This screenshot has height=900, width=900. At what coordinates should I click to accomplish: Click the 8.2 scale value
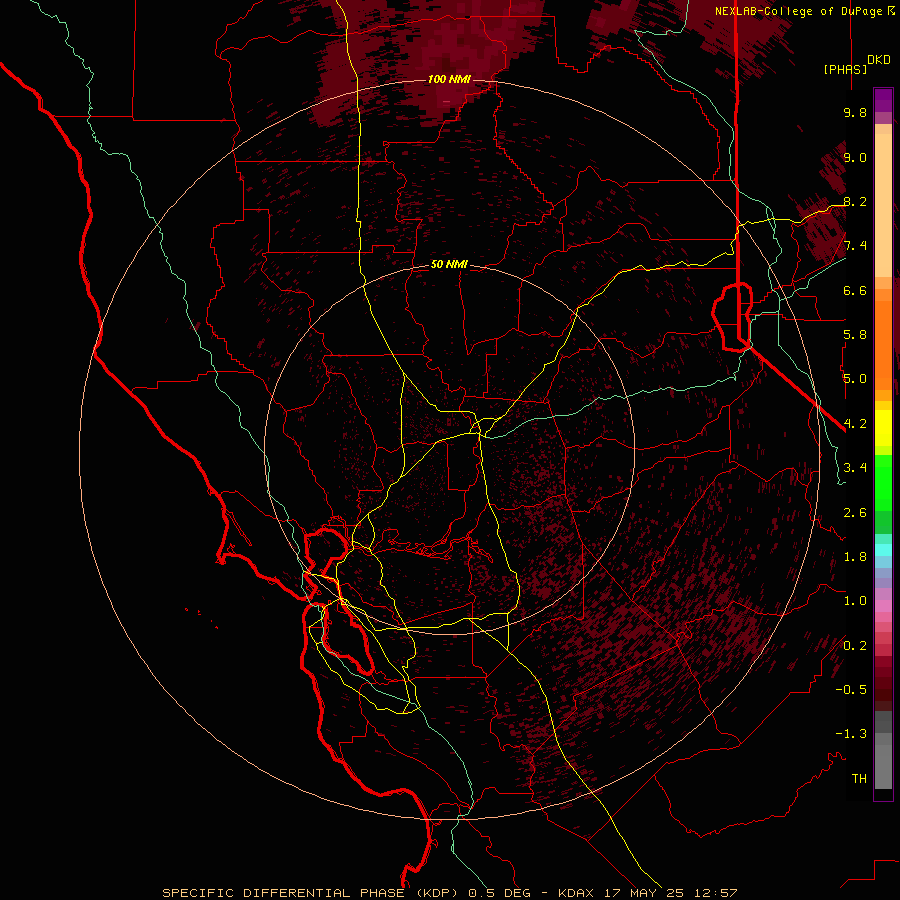tap(855, 201)
